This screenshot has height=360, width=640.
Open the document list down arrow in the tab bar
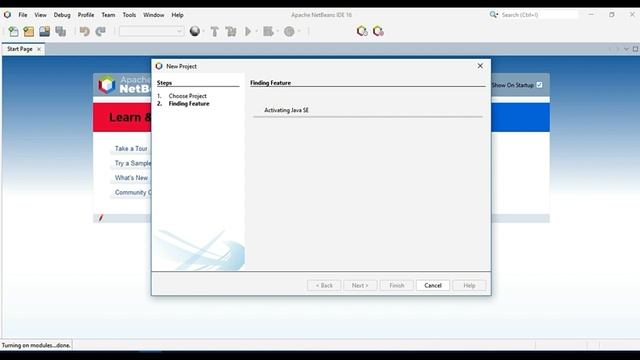click(x=626, y=49)
